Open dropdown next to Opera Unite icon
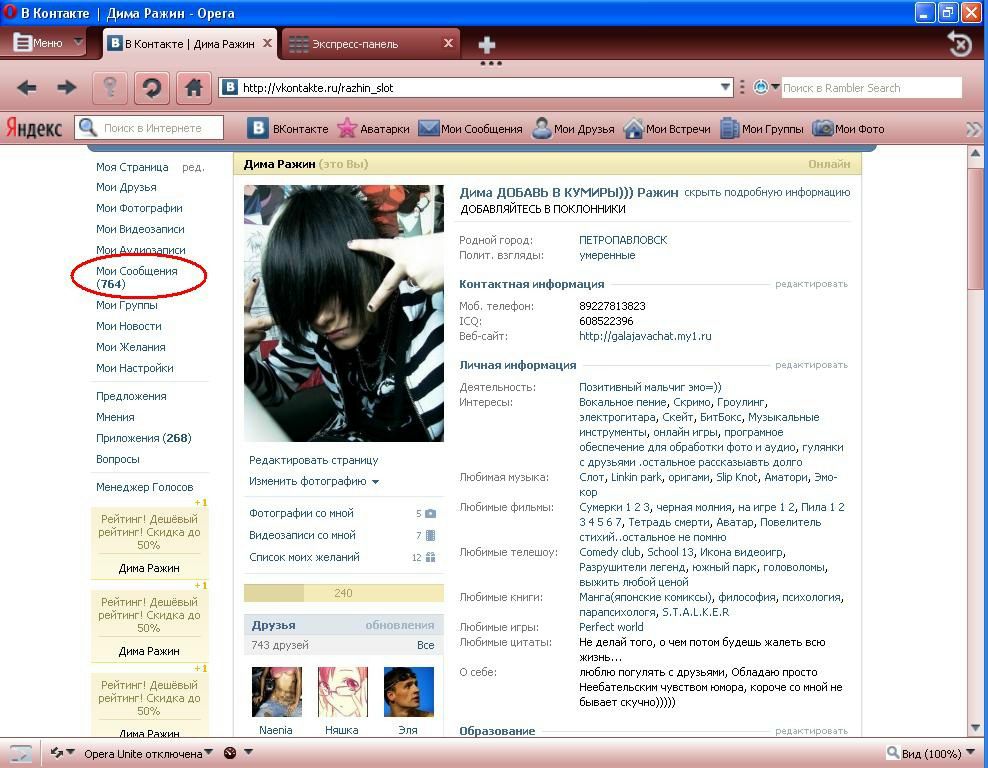 [x=248, y=752]
